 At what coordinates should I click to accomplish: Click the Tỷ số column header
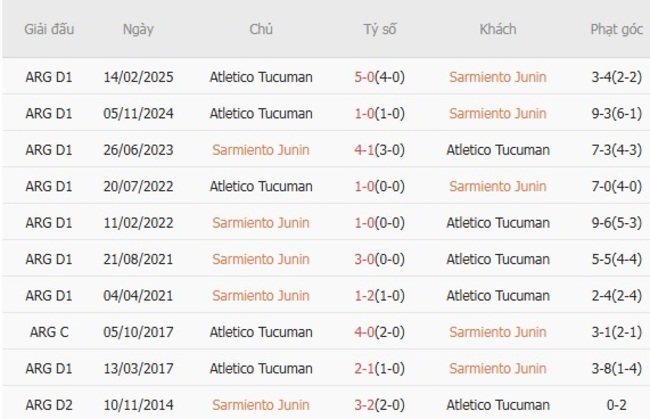pos(380,29)
